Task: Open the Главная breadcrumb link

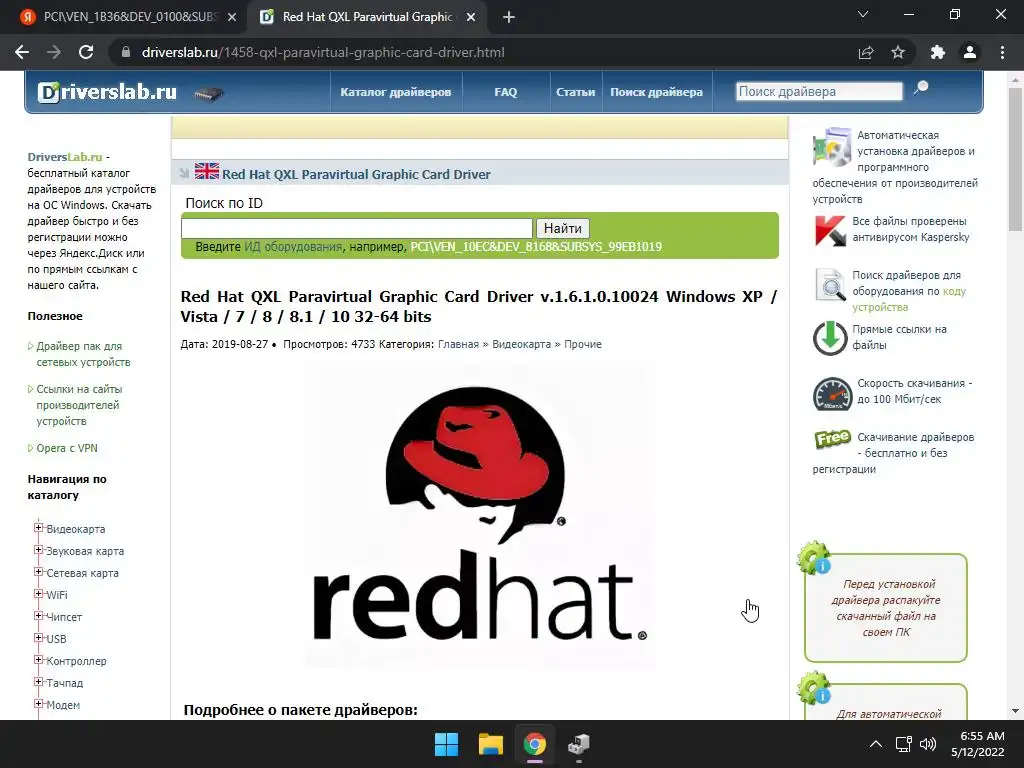Action: (458, 344)
